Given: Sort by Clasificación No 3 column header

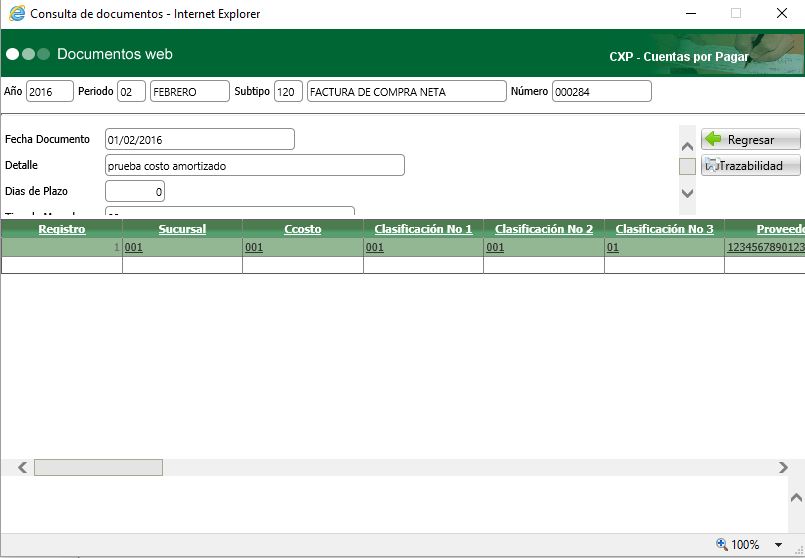Looking at the screenshot, I should 664,229.
